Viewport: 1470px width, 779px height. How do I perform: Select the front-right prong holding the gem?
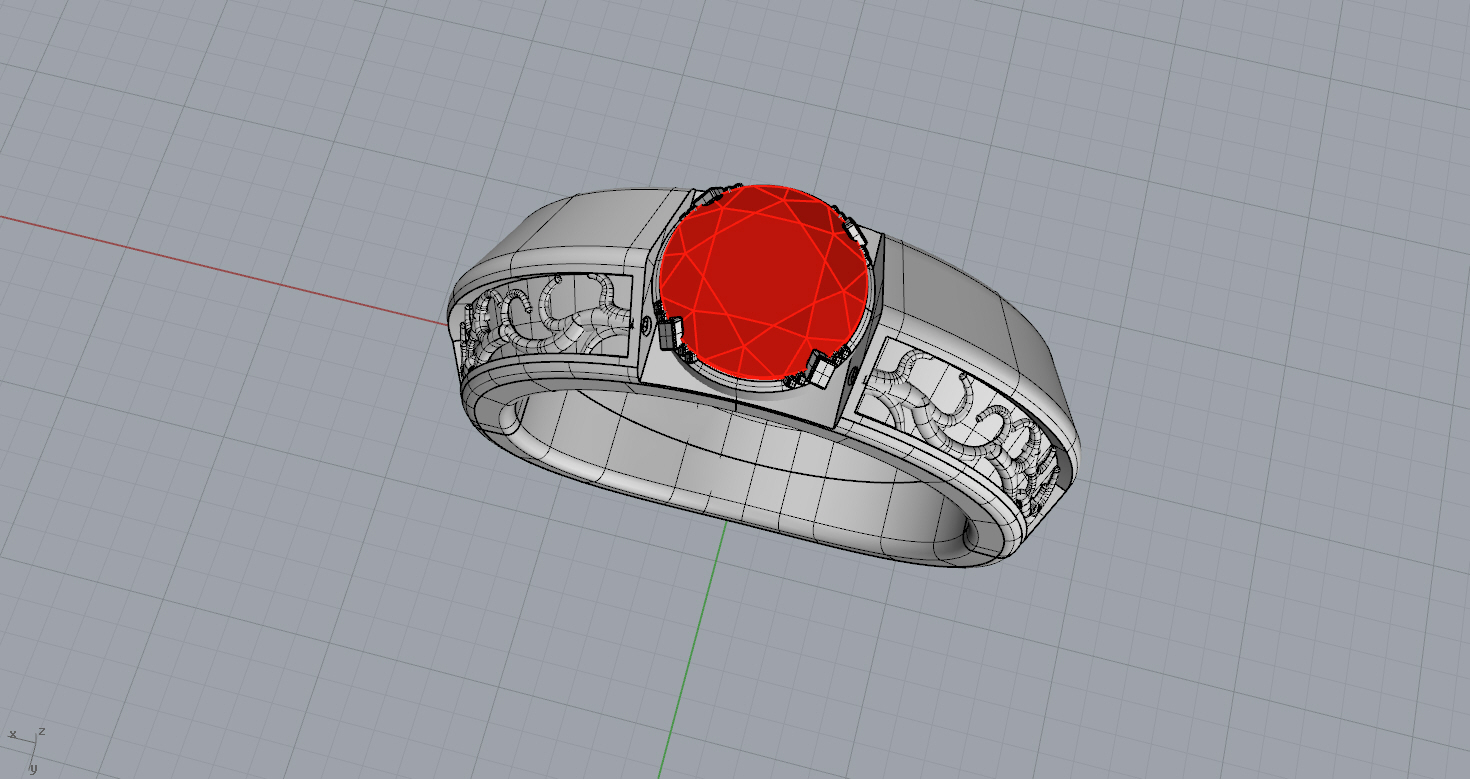pos(822,368)
